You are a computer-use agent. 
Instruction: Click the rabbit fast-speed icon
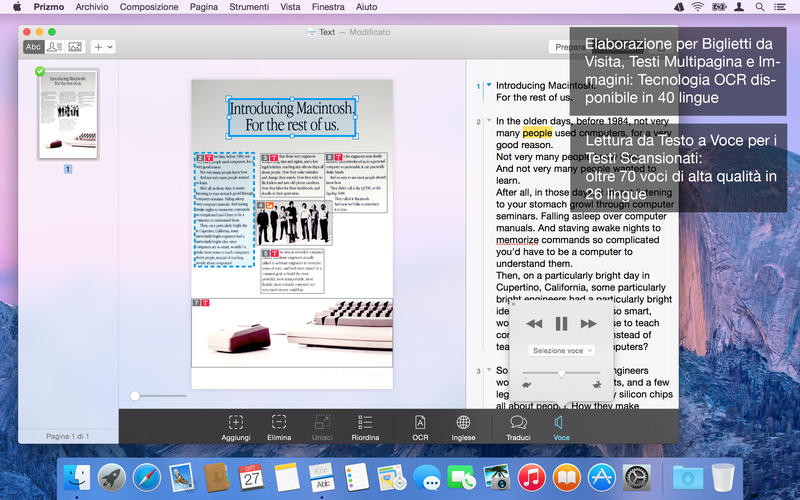596,384
